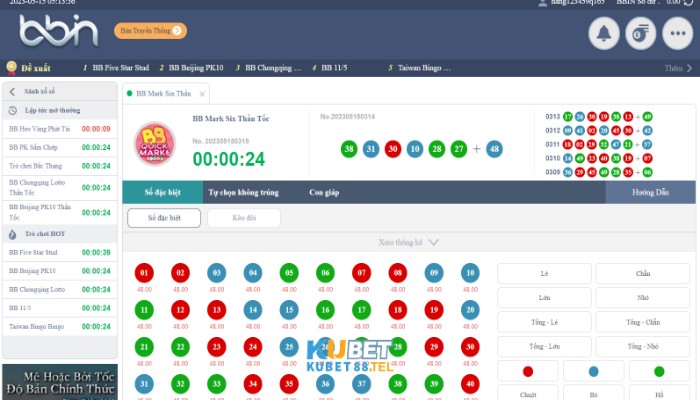Pick number ball 07
Viewport: 700px width, 400px height.
(x=361, y=273)
